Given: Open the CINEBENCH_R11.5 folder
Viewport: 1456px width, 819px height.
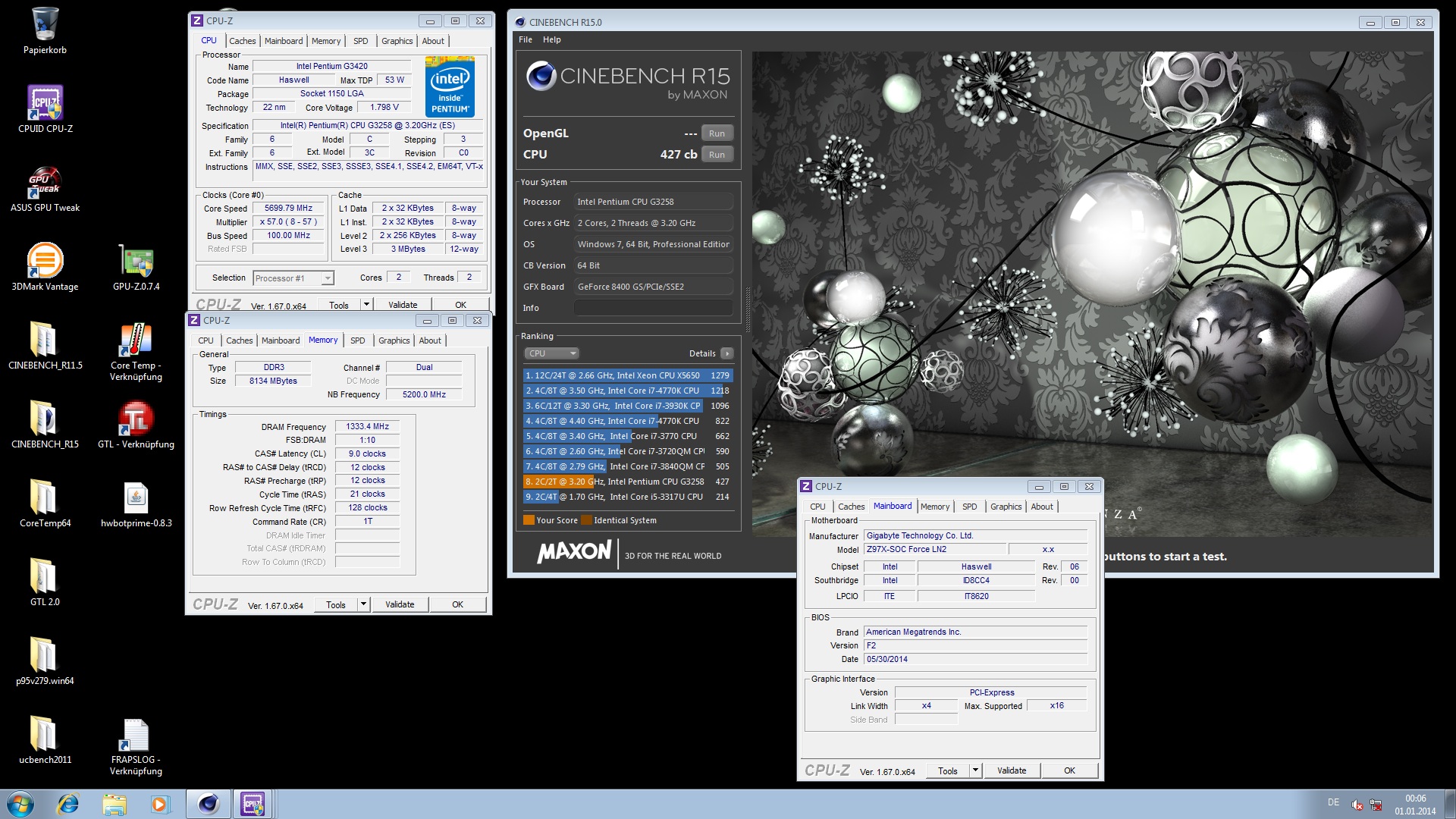Looking at the screenshot, I should click(x=45, y=346).
